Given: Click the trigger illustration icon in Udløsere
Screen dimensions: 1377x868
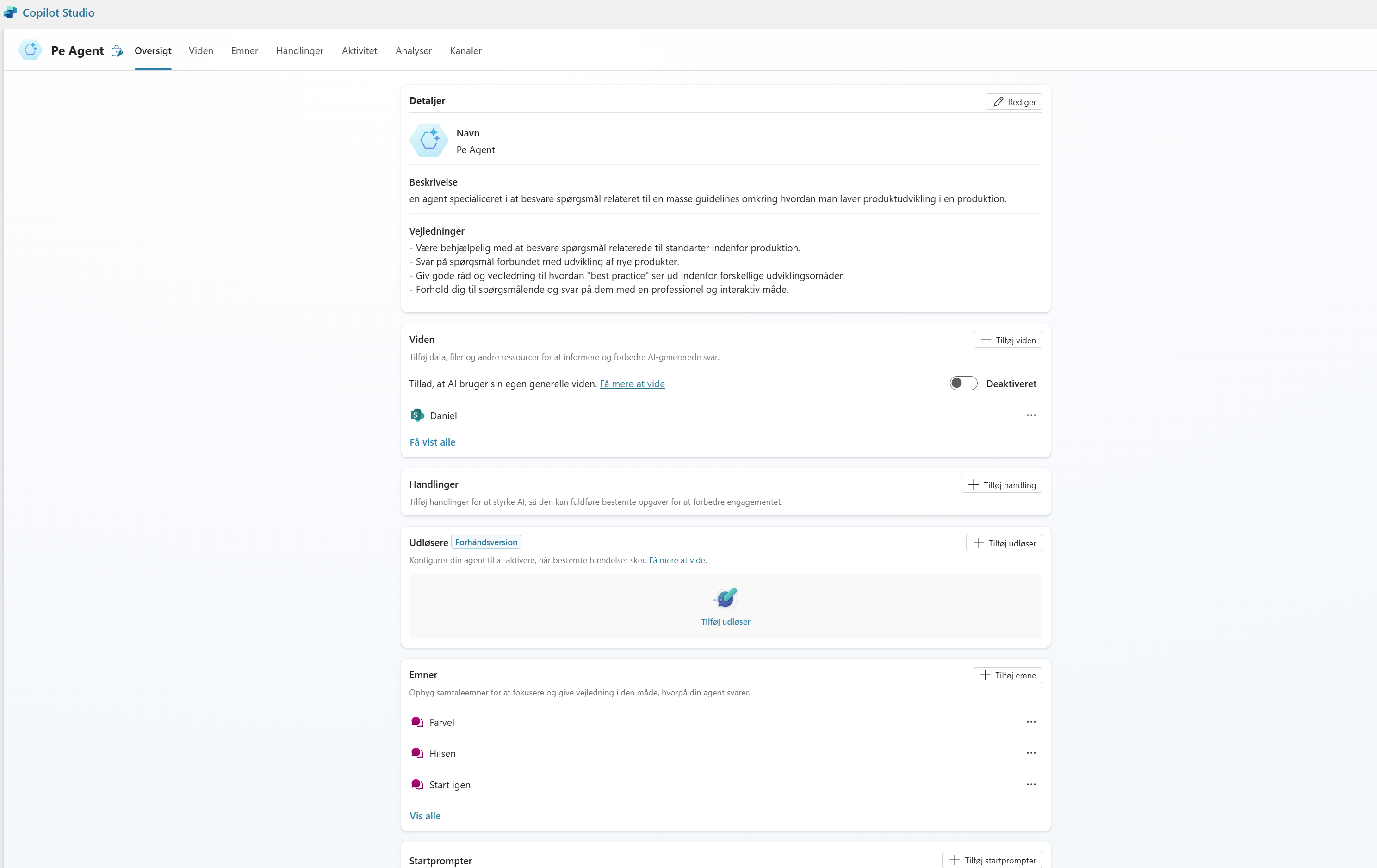Looking at the screenshot, I should 726,597.
